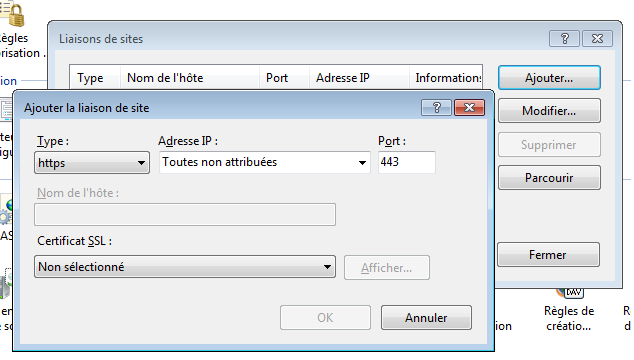The image size is (634, 360).
Task: Click the Annuler button
Action: click(x=426, y=318)
